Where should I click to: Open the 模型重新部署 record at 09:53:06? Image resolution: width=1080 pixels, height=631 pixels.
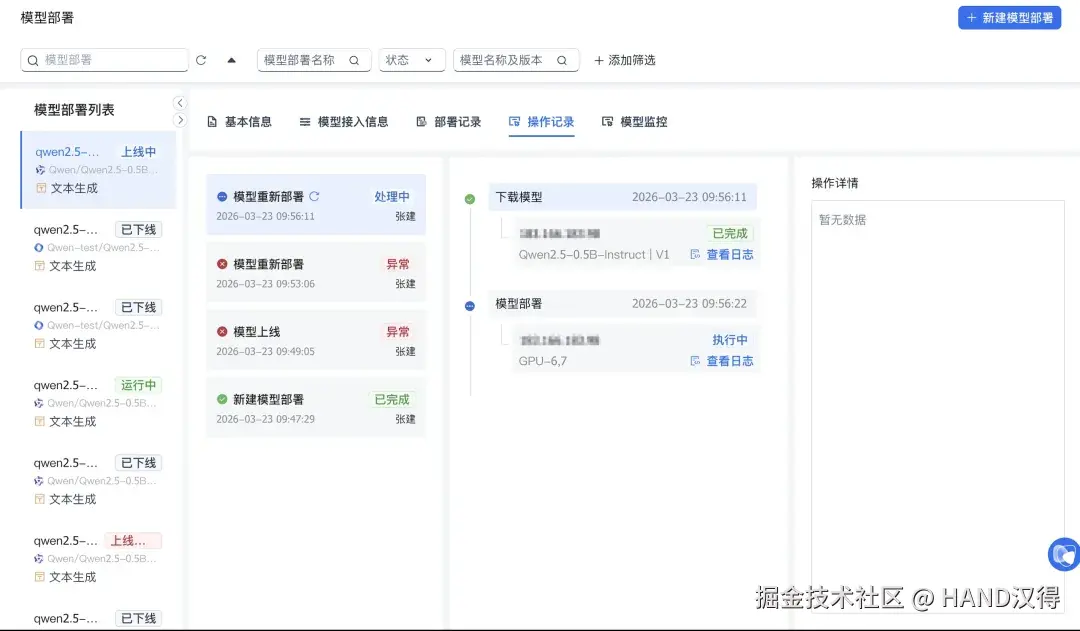316,272
